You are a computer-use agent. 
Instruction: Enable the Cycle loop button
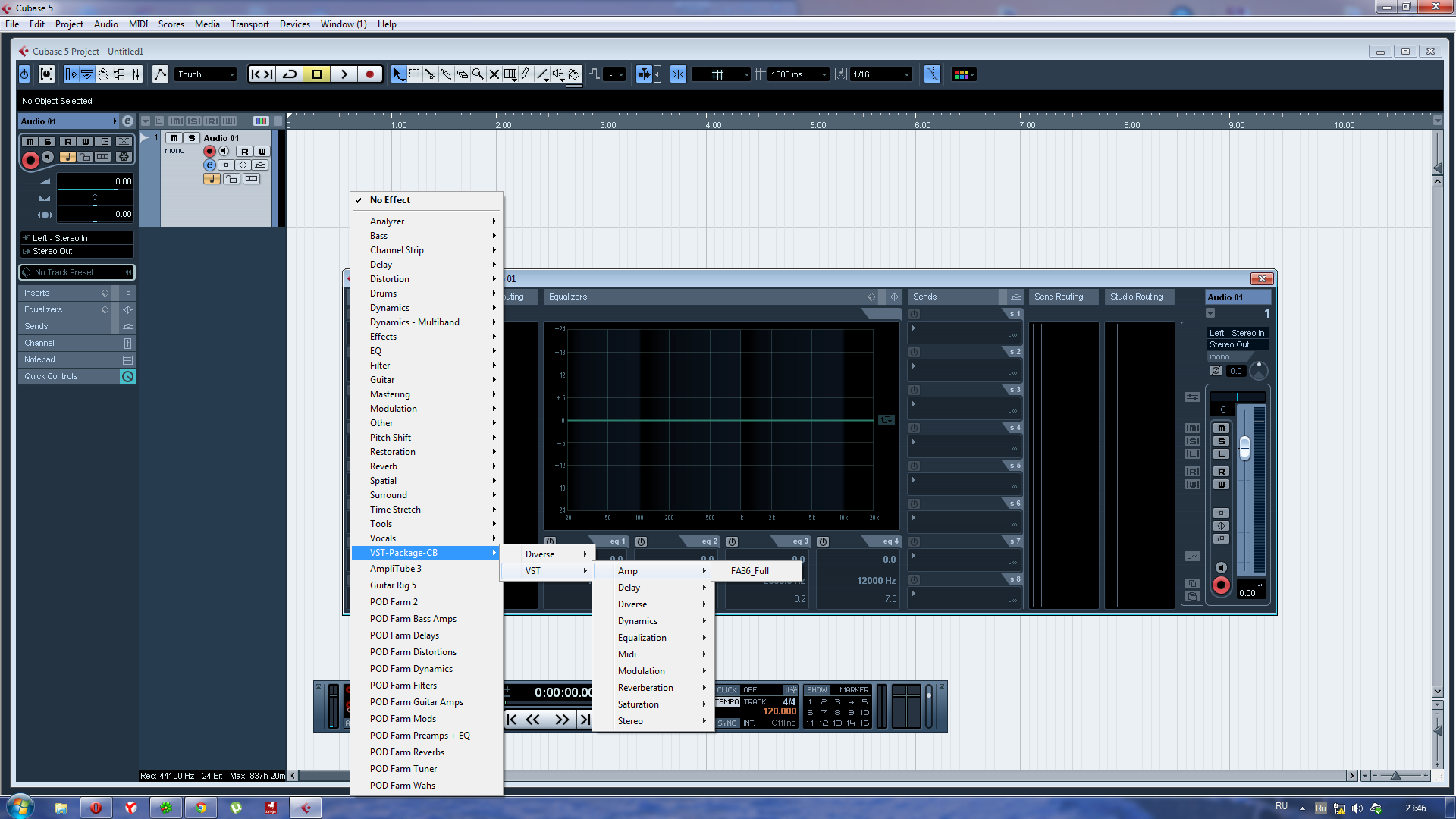pyautogui.click(x=290, y=74)
